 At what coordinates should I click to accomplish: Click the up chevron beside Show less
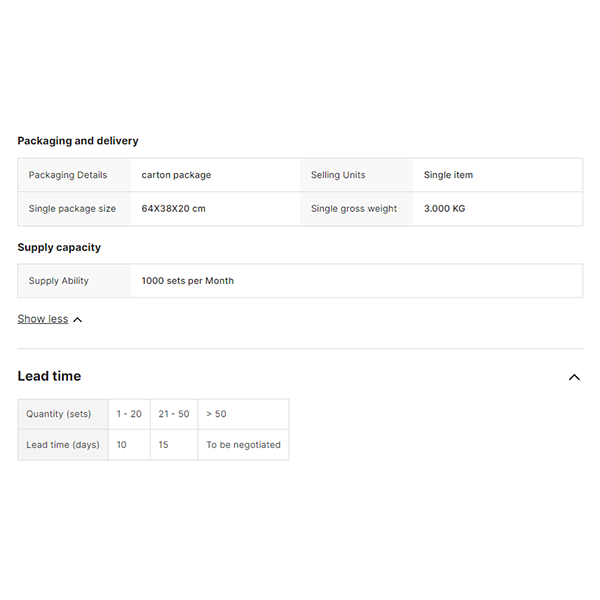click(x=78, y=320)
